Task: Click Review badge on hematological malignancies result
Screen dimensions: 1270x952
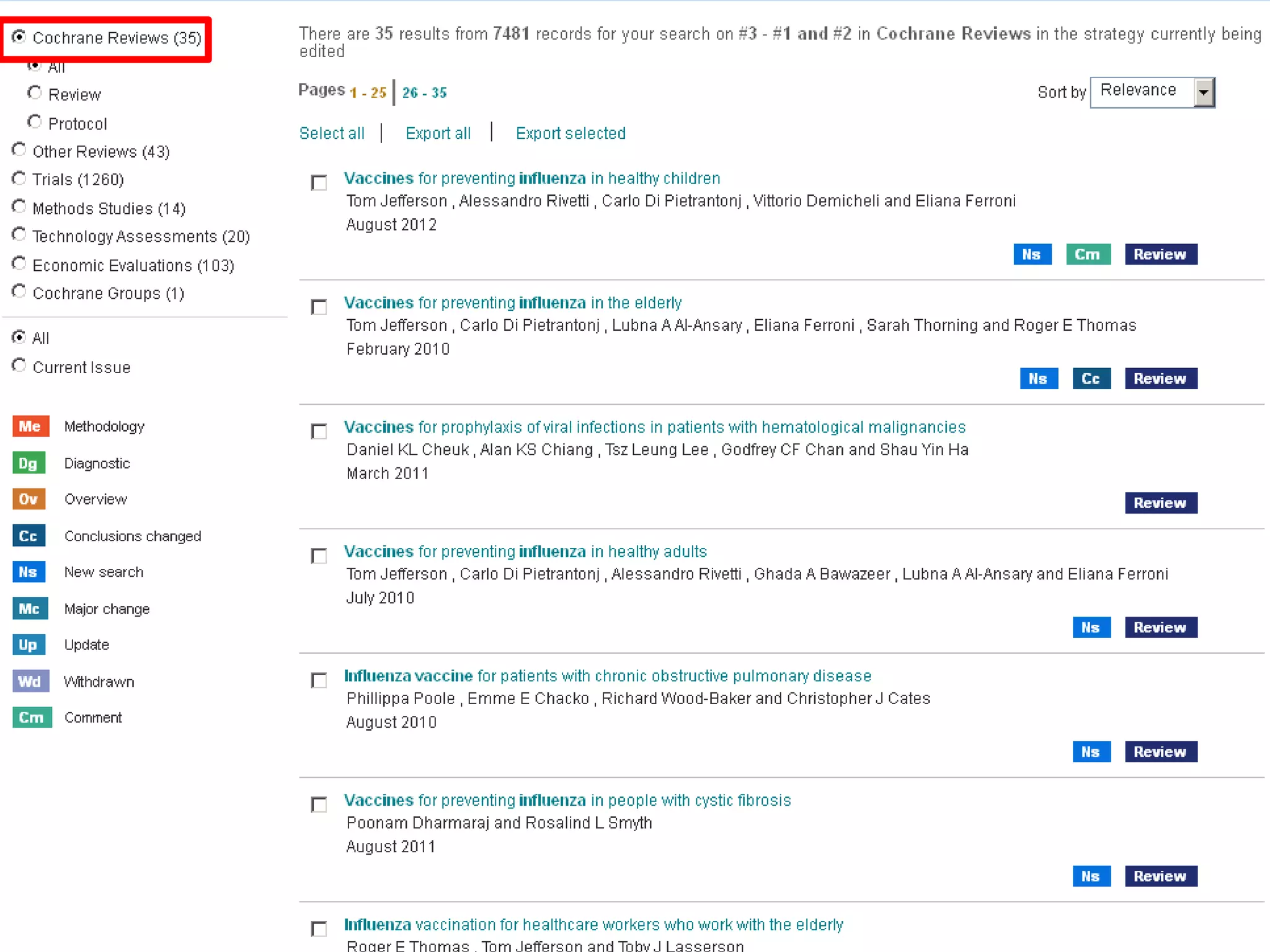Action: click(x=1160, y=503)
